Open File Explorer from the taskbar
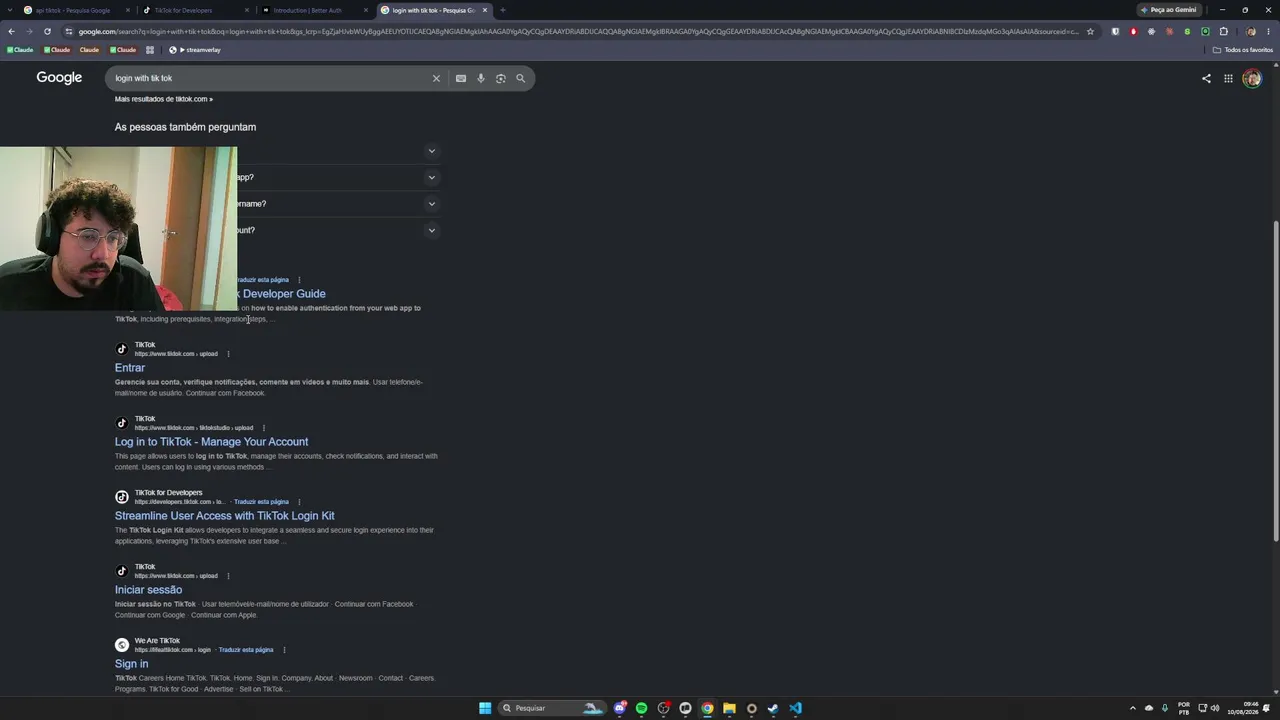 click(729, 708)
